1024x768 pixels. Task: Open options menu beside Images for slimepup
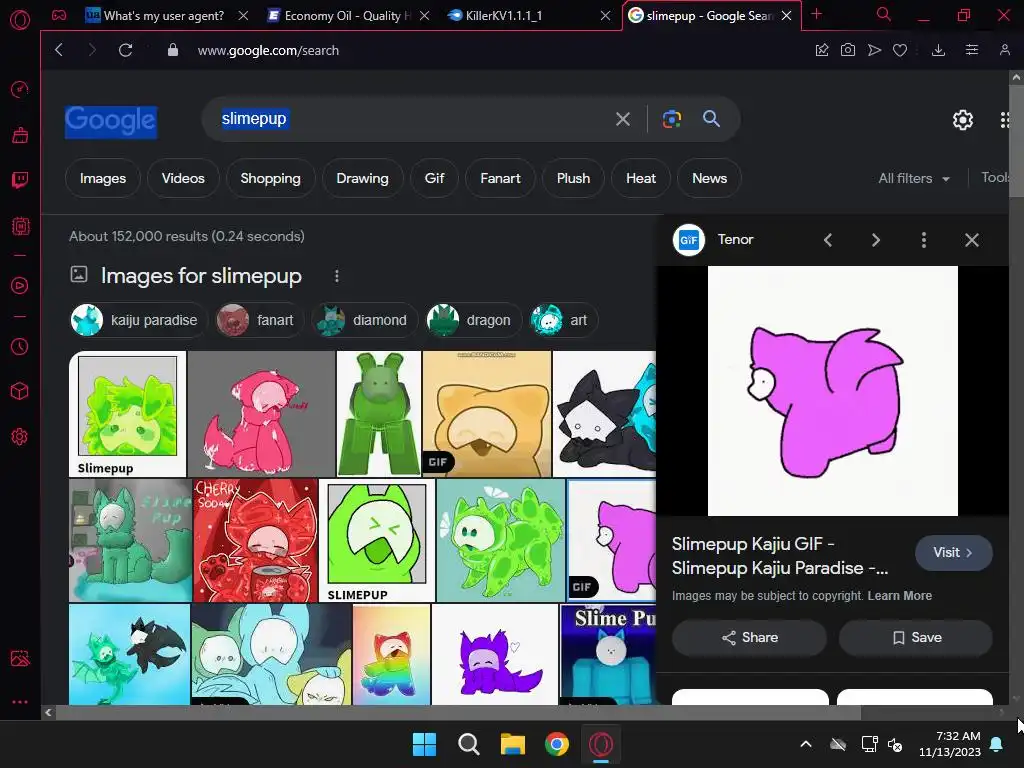point(337,276)
